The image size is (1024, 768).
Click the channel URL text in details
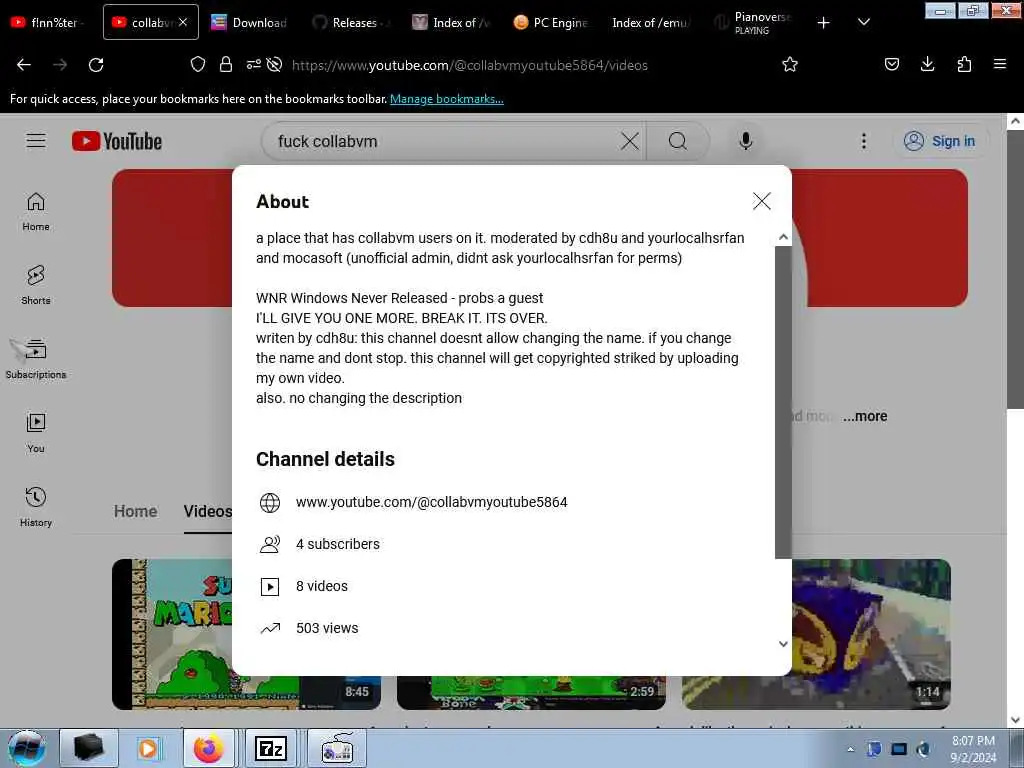pyautogui.click(x=432, y=502)
